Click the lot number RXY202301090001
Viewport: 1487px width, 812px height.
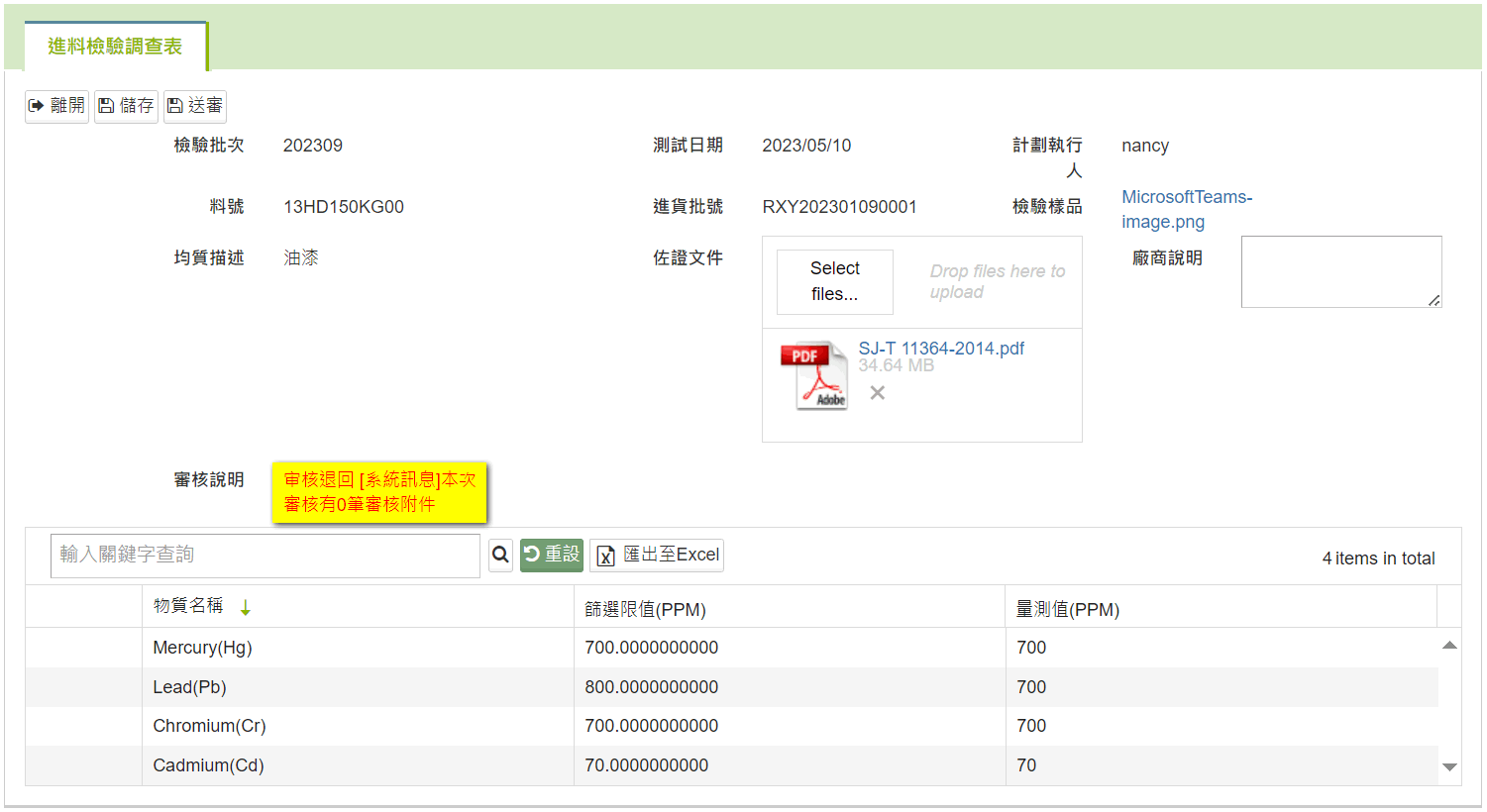click(840, 207)
